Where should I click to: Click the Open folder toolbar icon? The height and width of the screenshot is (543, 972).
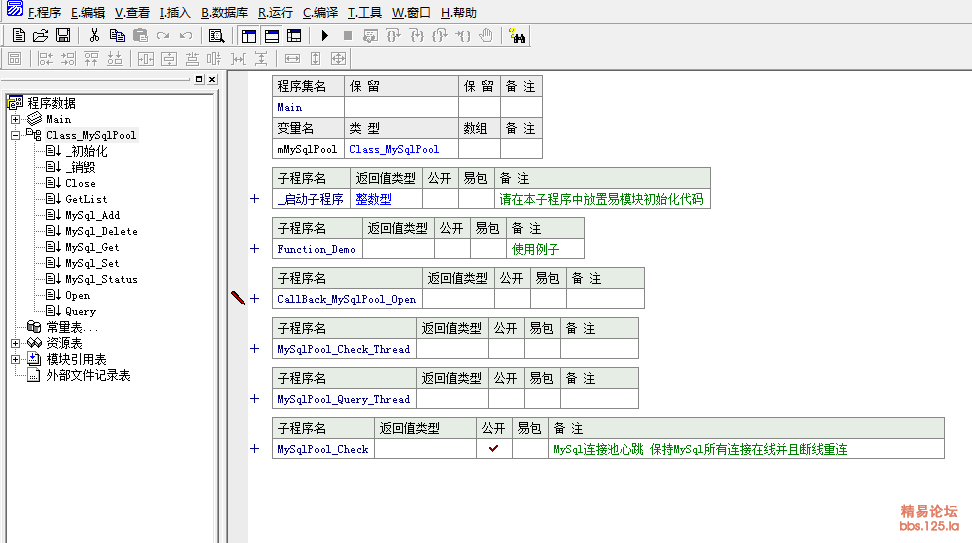click(40, 35)
